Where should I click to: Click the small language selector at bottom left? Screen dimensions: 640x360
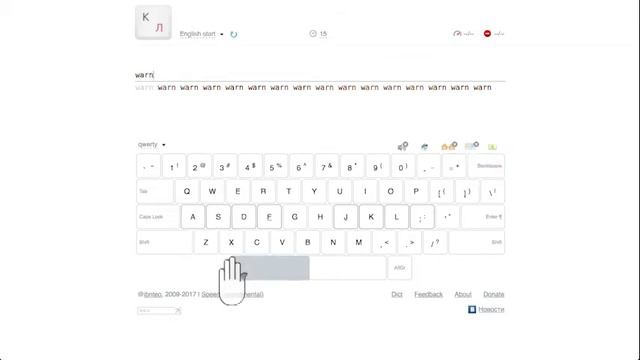[159, 311]
